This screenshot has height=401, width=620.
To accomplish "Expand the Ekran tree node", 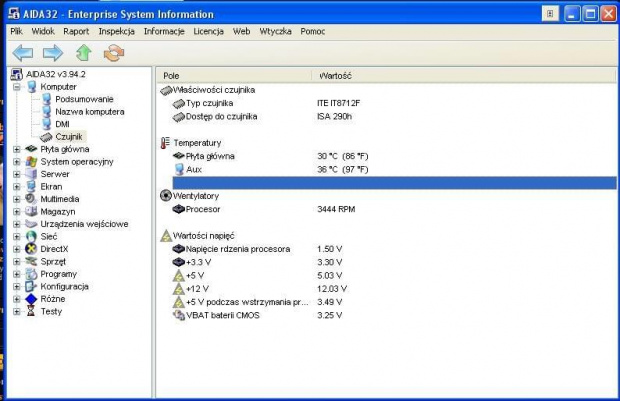I will coord(17,187).
